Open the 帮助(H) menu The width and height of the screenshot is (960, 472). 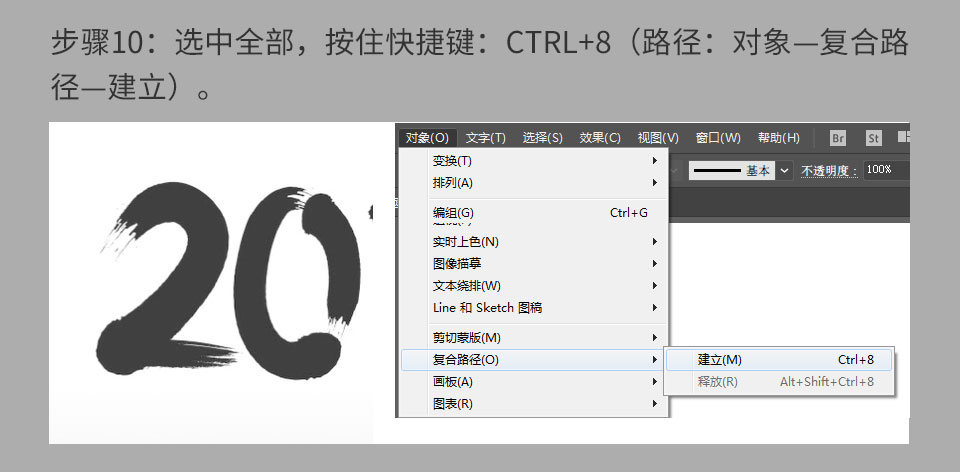tap(779, 138)
